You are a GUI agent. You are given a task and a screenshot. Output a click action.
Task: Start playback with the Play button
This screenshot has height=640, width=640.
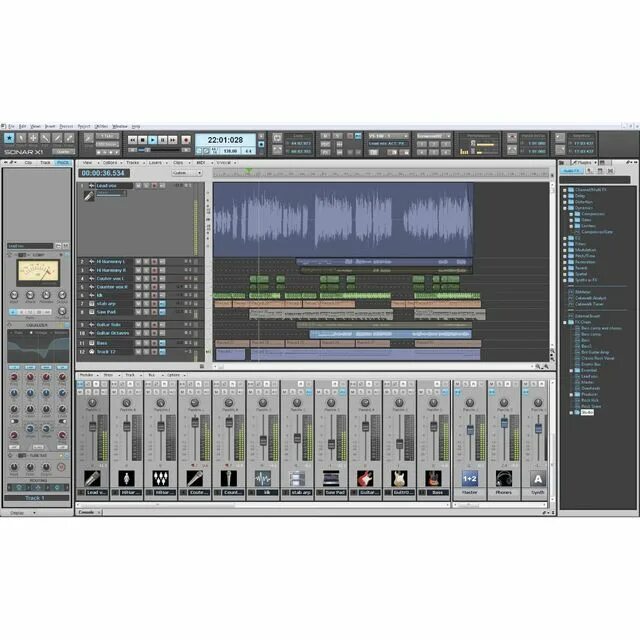click(153, 140)
